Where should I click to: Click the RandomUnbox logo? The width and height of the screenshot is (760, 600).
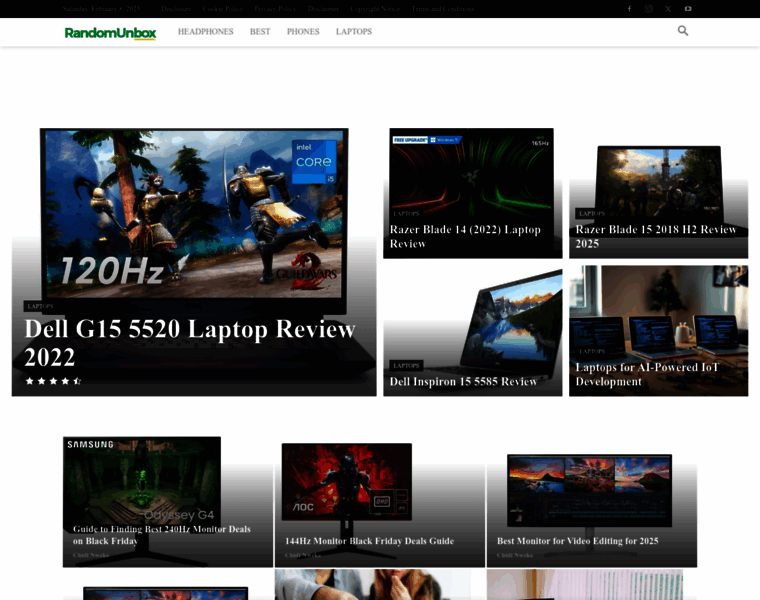[x=111, y=32]
